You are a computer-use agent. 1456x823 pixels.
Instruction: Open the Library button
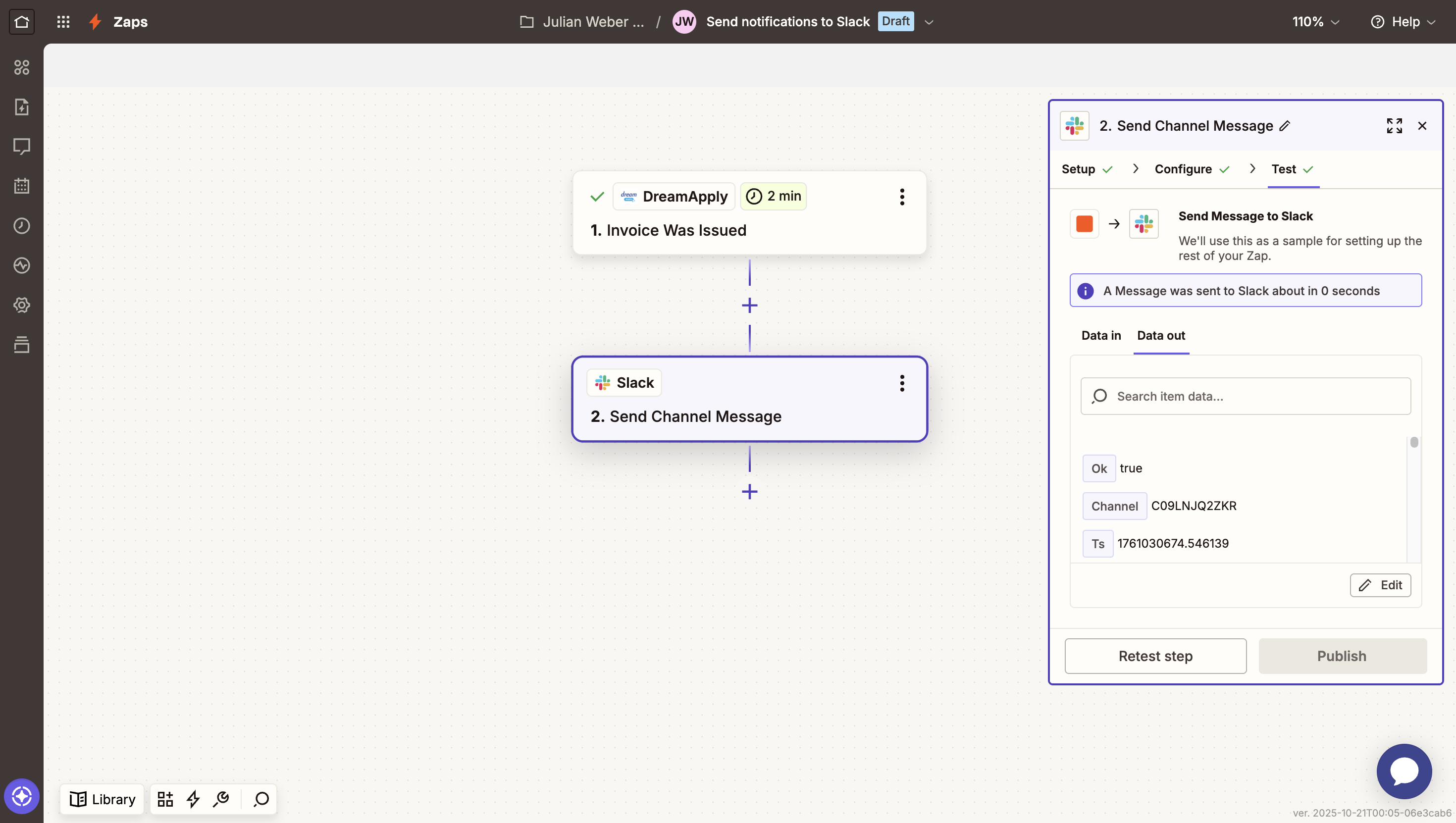(x=103, y=799)
